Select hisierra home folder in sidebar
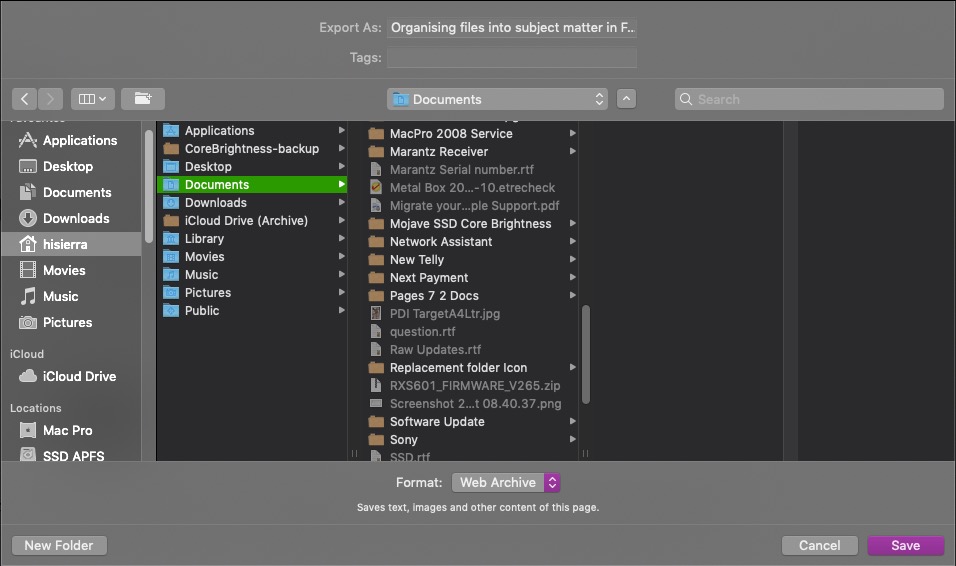This screenshot has height=566, width=956. click(71, 245)
